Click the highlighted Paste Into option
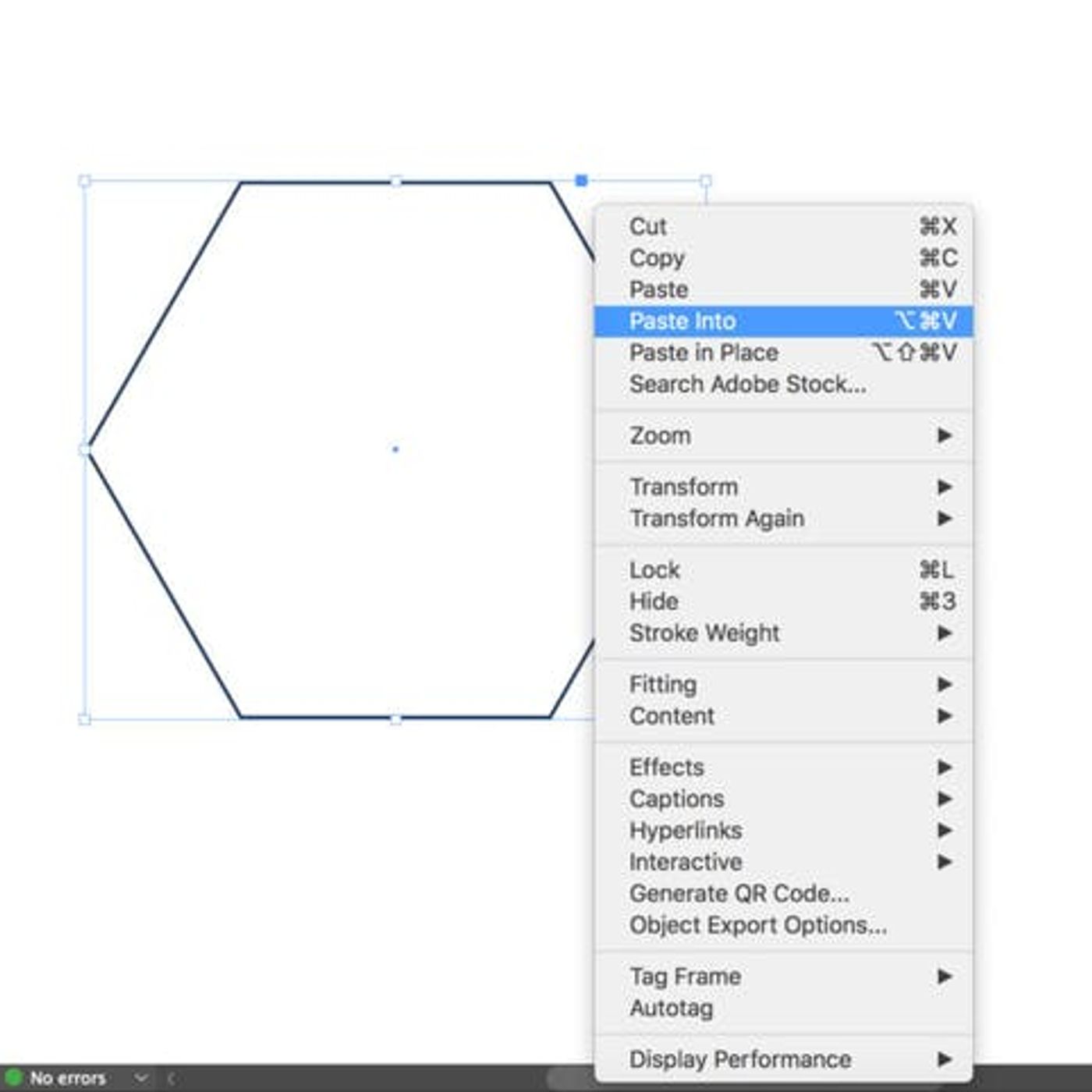The width and height of the screenshot is (1092, 1092). pos(783,321)
